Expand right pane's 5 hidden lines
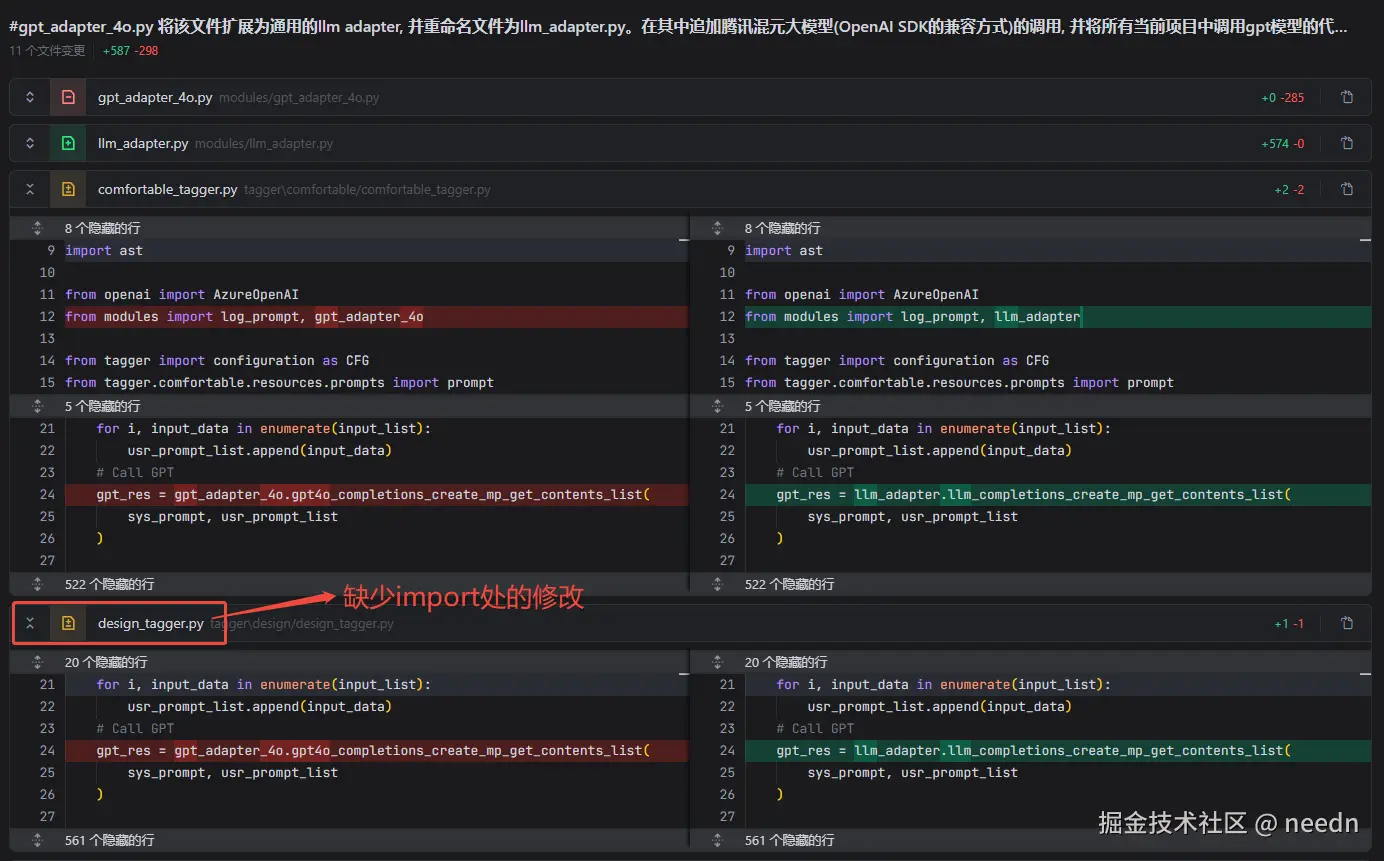 tap(717, 406)
